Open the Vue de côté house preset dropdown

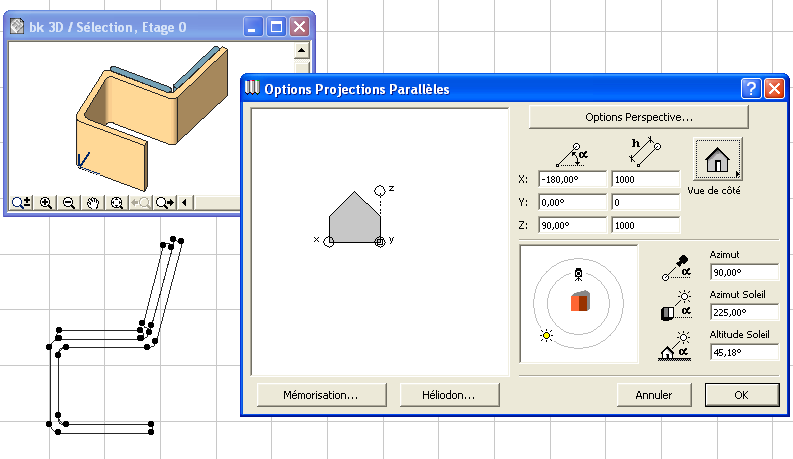click(x=718, y=159)
